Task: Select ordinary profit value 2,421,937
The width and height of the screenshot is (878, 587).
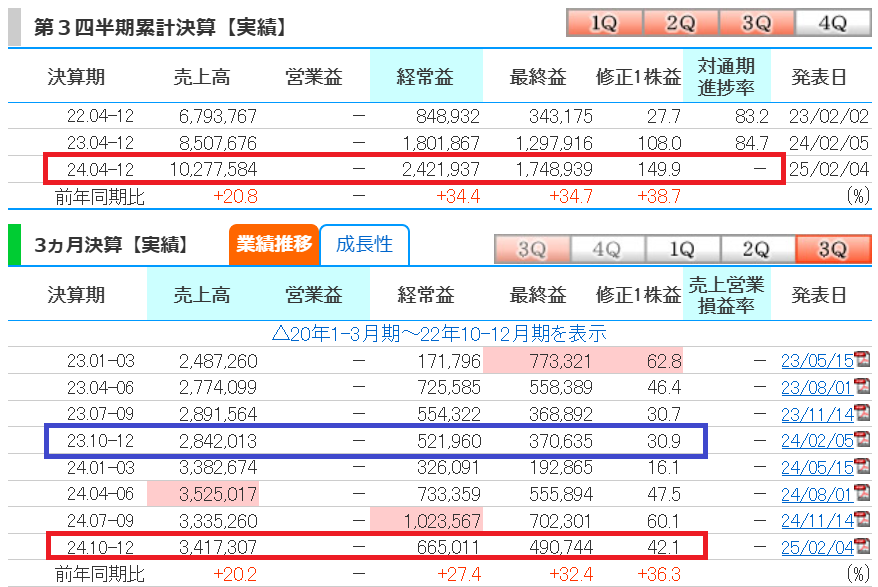Action: (x=441, y=169)
